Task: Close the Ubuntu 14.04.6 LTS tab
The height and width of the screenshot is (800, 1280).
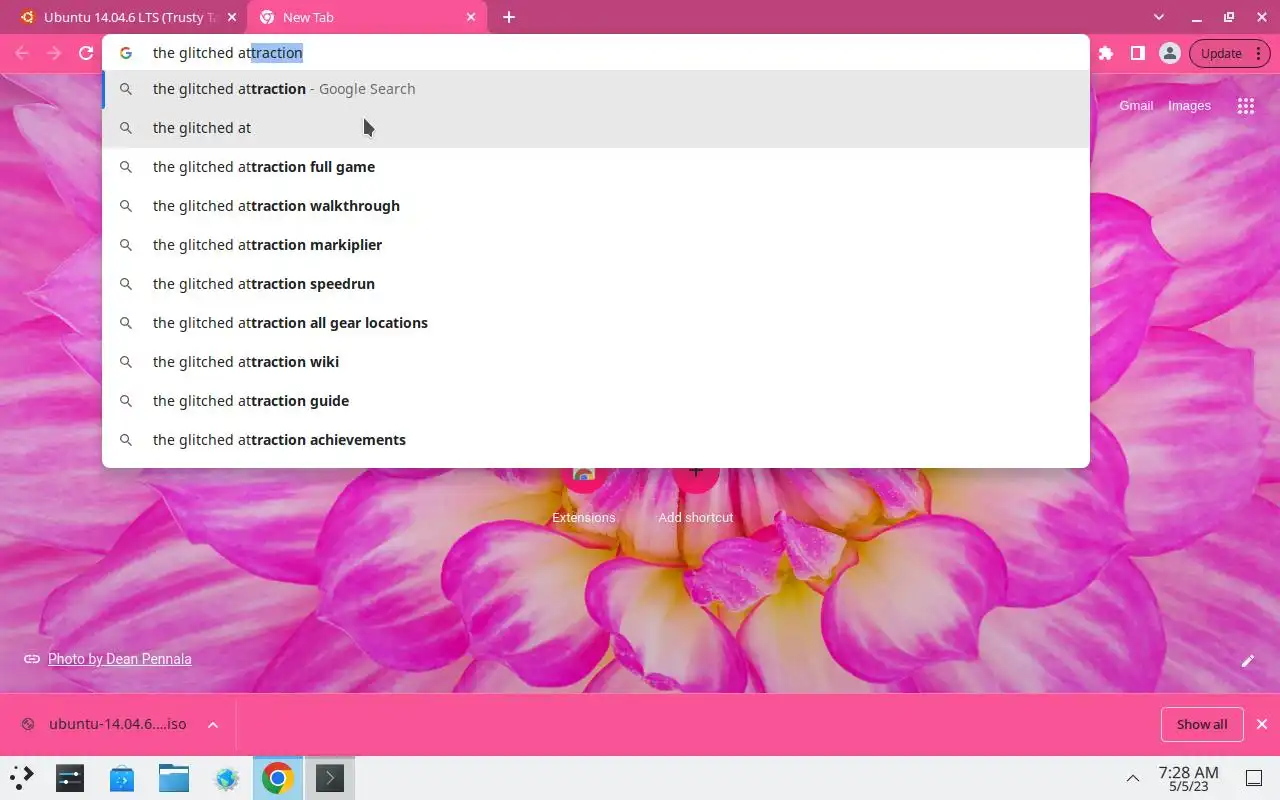Action: 232,17
